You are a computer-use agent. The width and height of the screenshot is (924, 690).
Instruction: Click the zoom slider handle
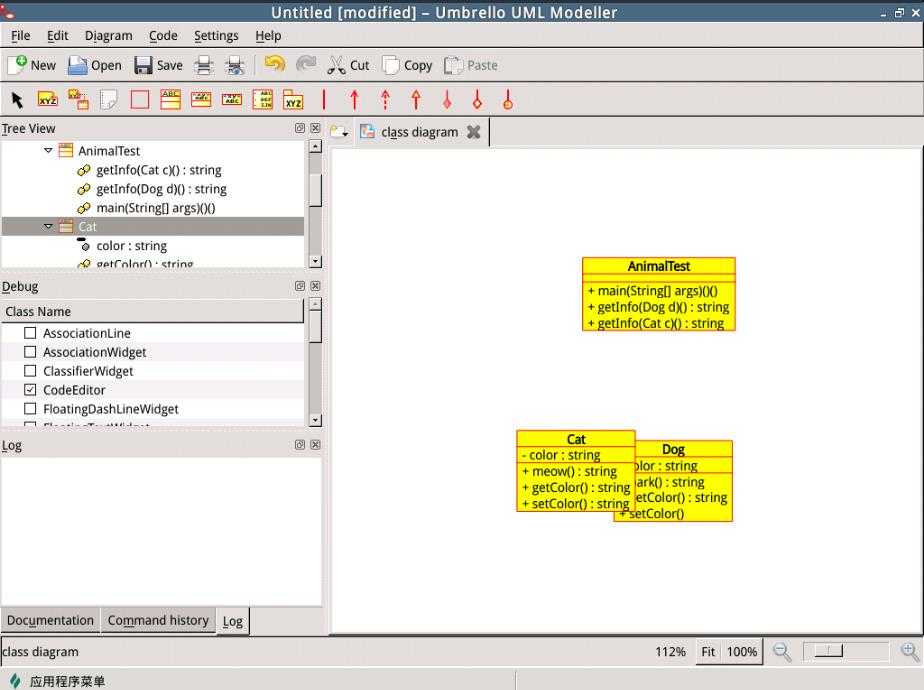point(829,651)
